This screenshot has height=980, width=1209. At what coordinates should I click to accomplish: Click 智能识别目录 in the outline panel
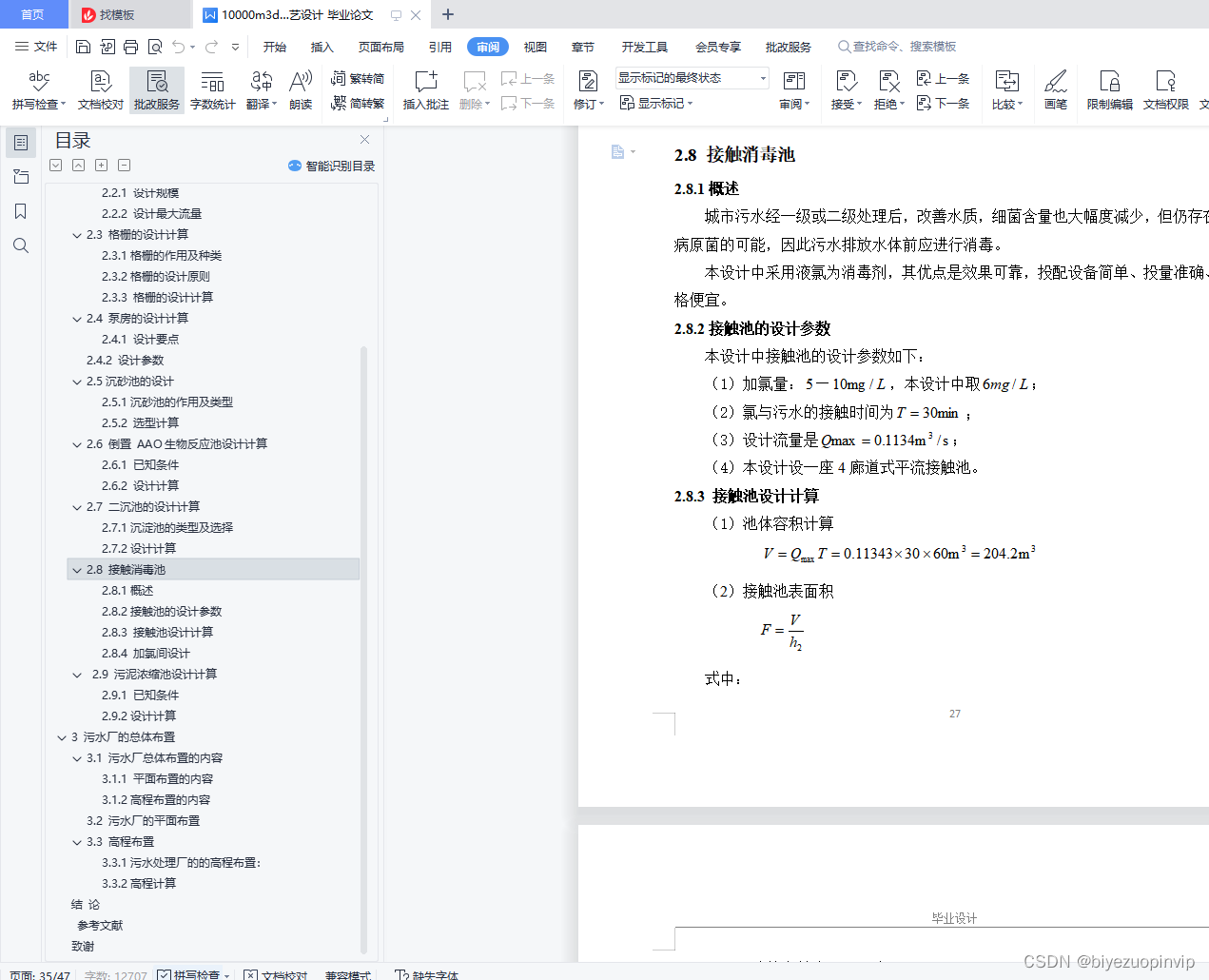point(334,165)
